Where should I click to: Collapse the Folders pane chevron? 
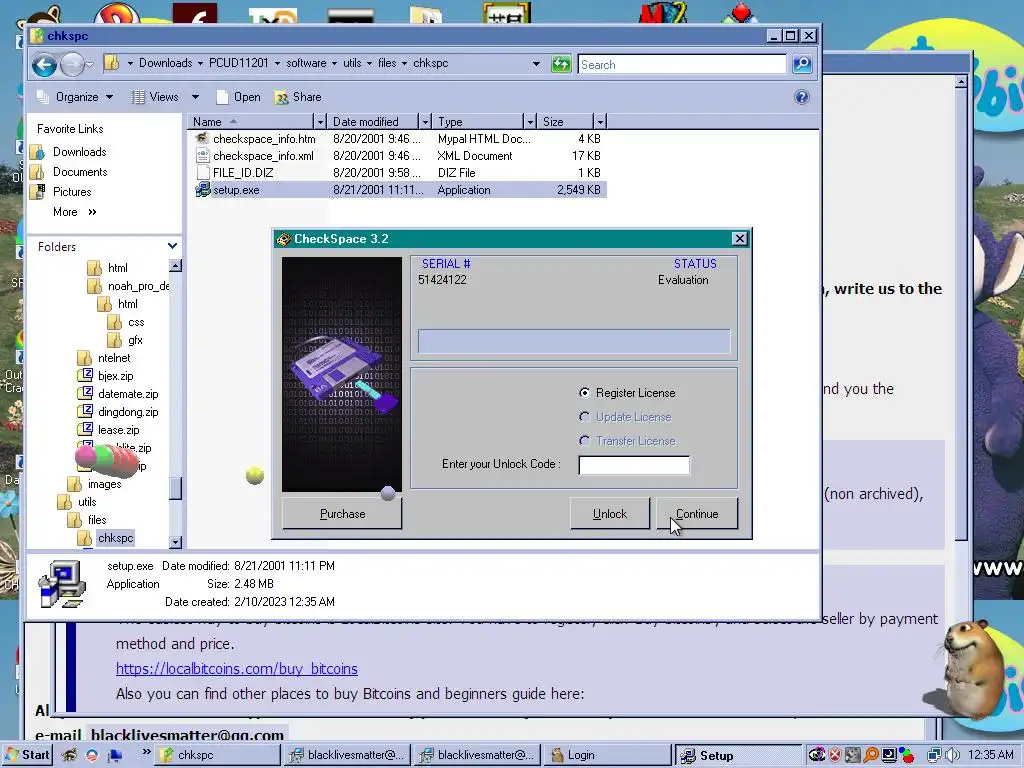pyautogui.click(x=172, y=246)
